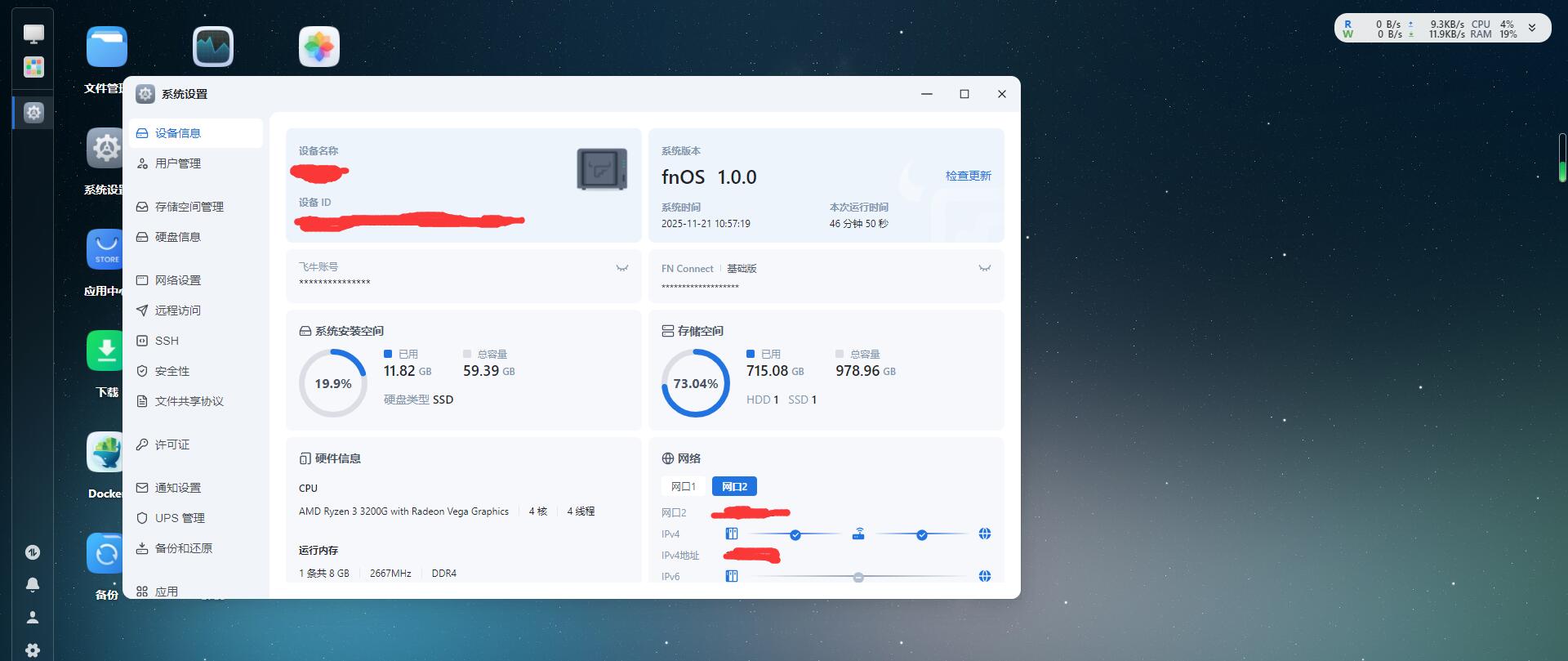Close the 系统设置 window
This screenshot has height=661, width=1568.
(x=1002, y=94)
